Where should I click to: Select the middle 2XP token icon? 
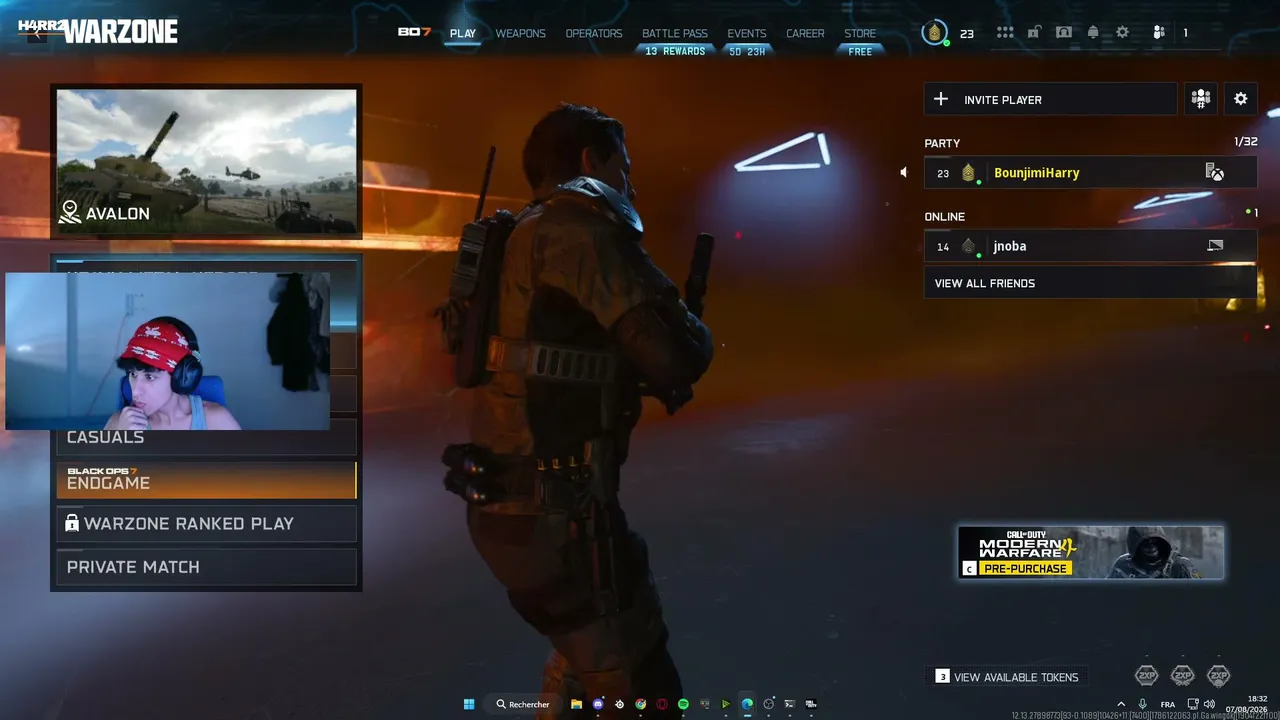1183,676
